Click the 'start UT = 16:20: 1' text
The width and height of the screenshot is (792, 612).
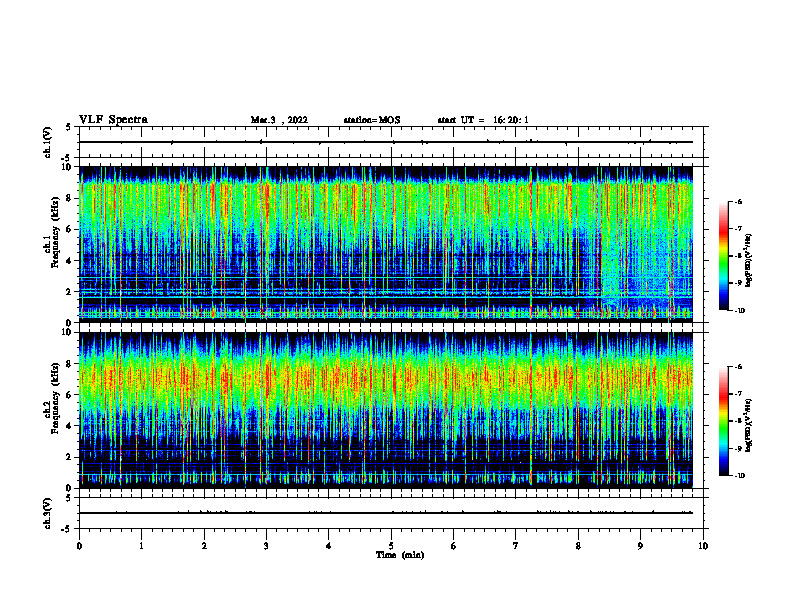coord(483,120)
